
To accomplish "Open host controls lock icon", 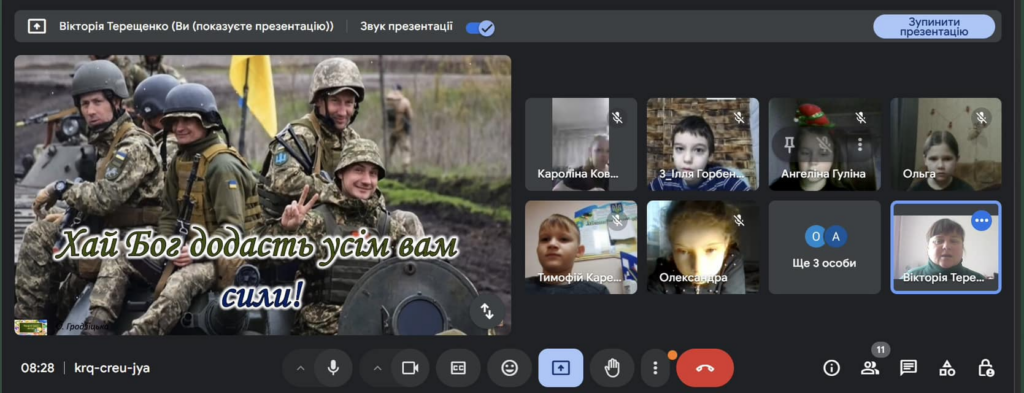I will (985, 368).
